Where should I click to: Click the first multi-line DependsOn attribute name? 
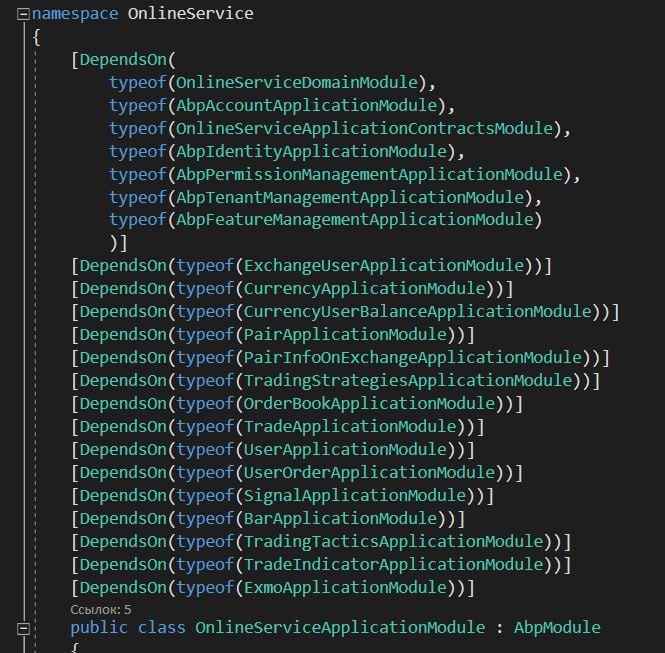coord(123,59)
